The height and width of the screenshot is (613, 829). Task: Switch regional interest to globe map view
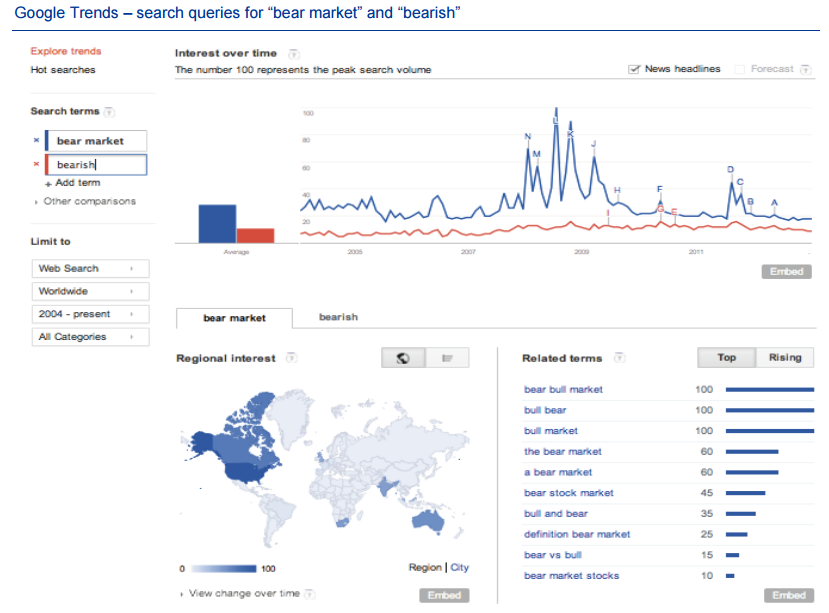(403, 358)
